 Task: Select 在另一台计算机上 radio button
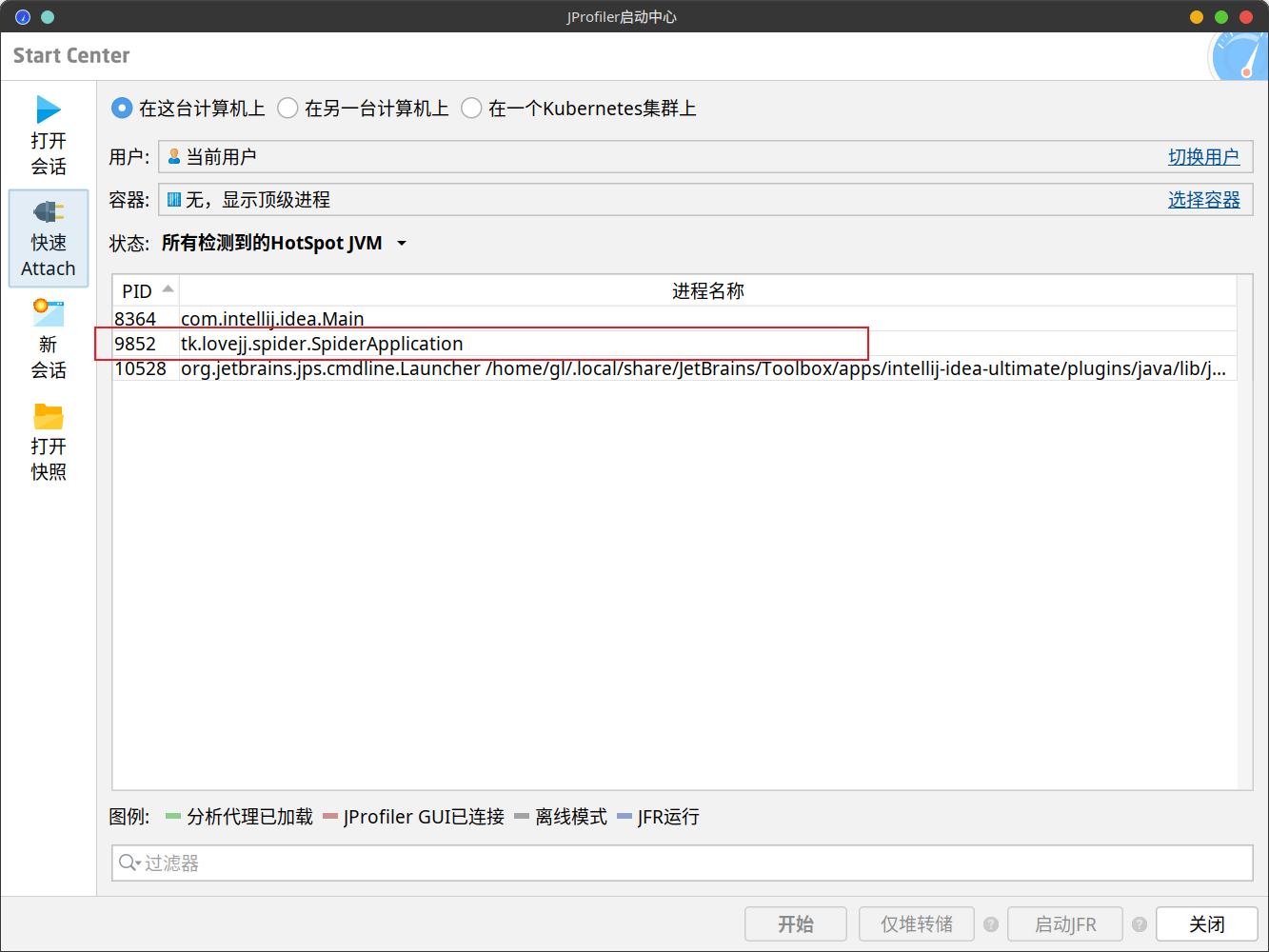(288, 109)
